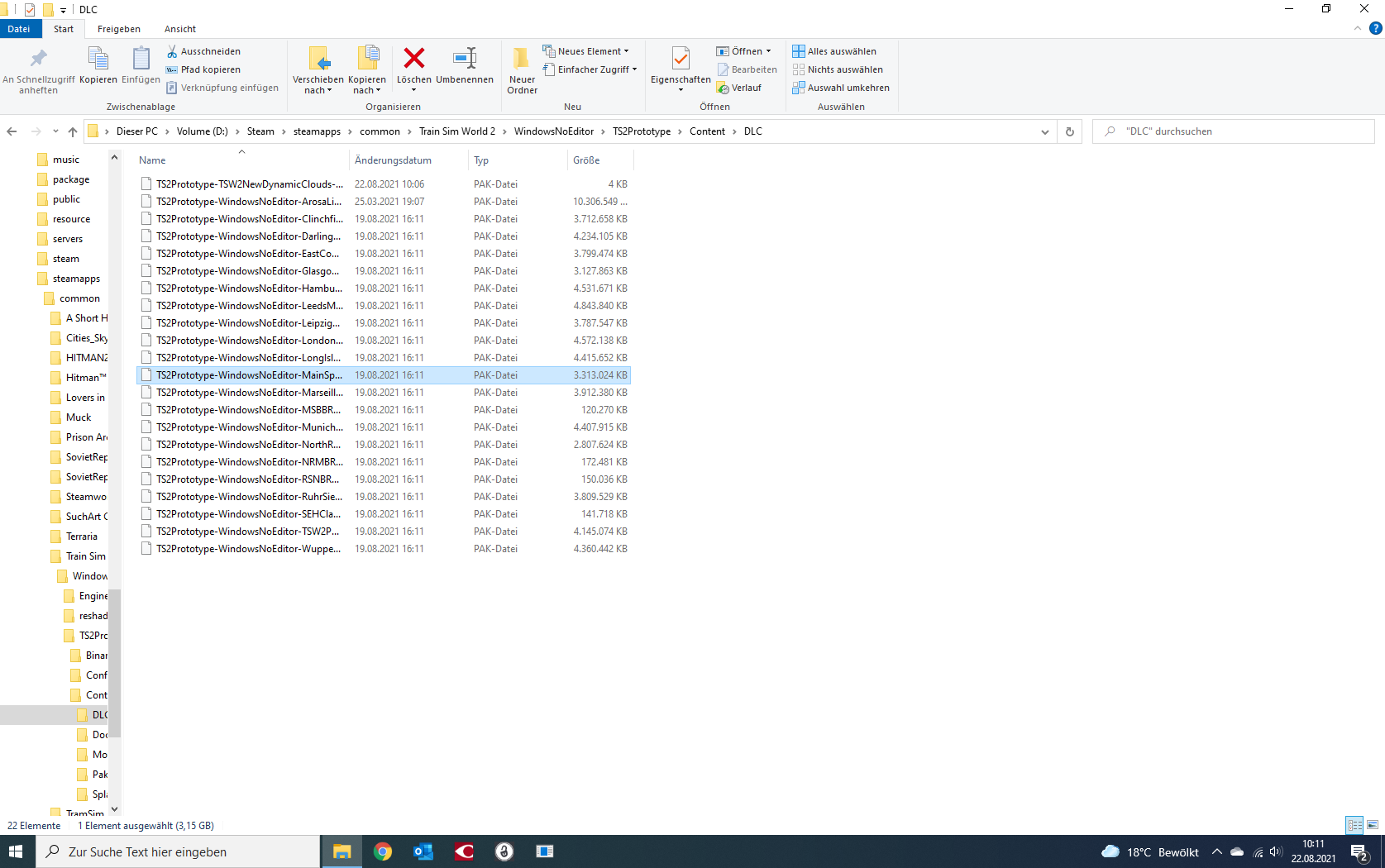The height and width of the screenshot is (868, 1385).
Task: Open the Windows Start menu
Action: tap(17, 851)
